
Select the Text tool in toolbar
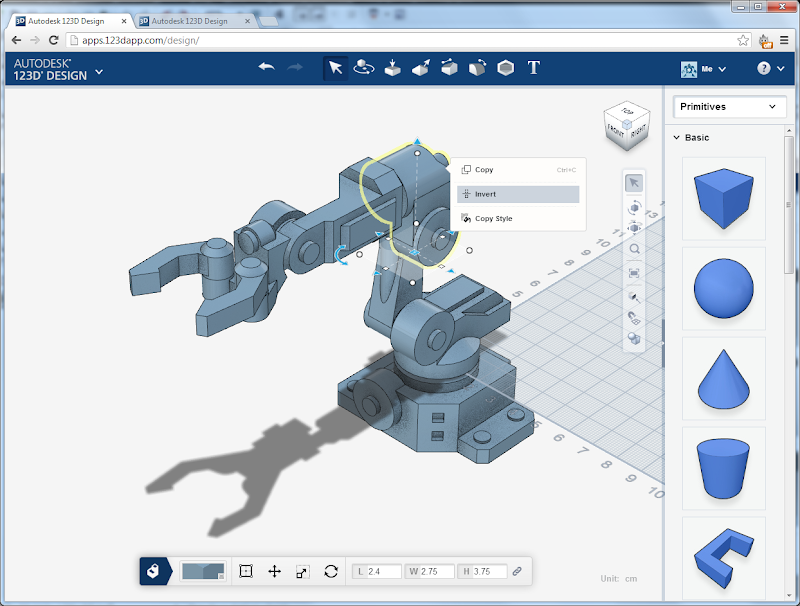(534, 67)
